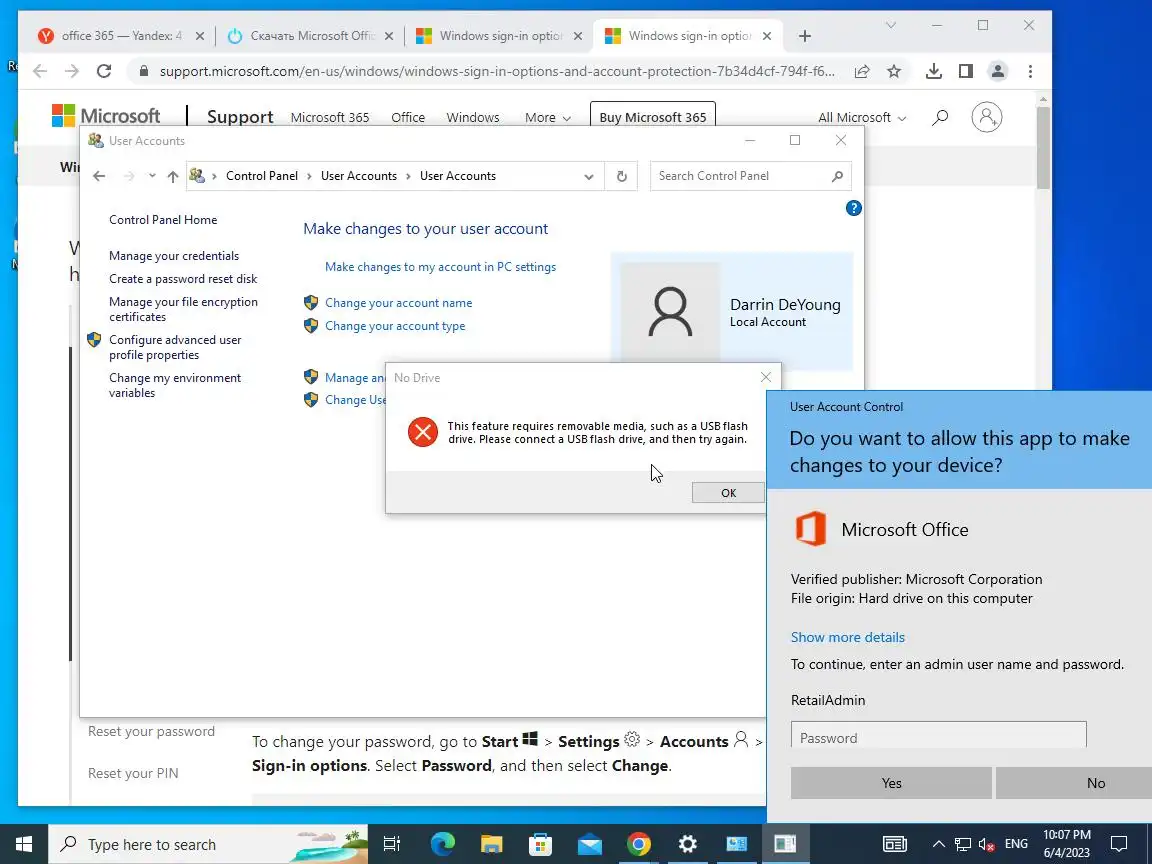
Task: Open Manage your credentials
Action: [x=174, y=256]
